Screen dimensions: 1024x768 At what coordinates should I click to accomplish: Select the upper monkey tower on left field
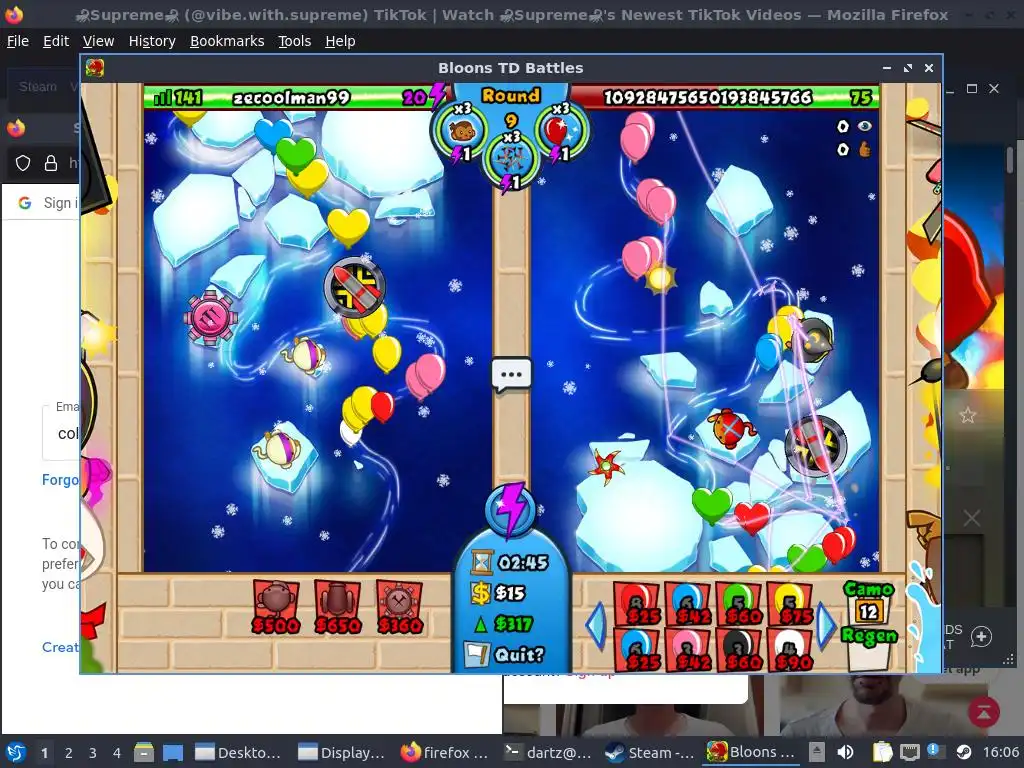(x=305, y=357)
